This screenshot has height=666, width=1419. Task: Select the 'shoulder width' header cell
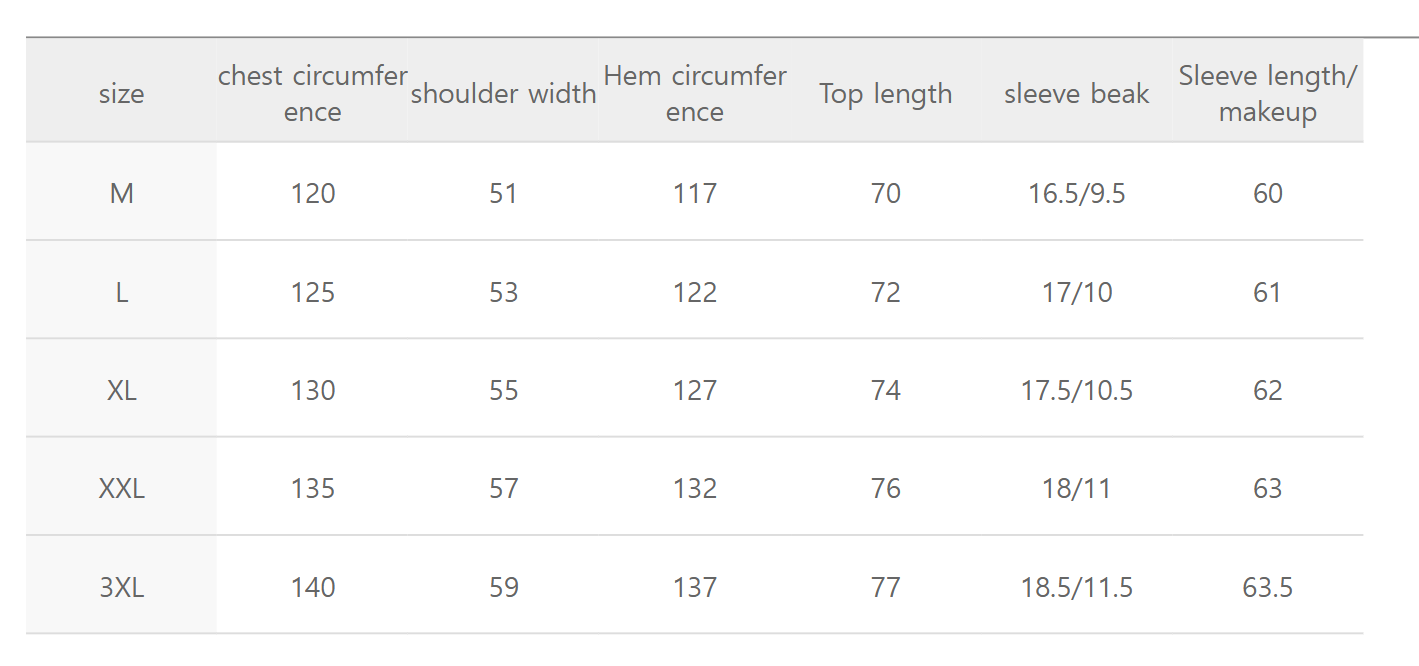(504, 94)
